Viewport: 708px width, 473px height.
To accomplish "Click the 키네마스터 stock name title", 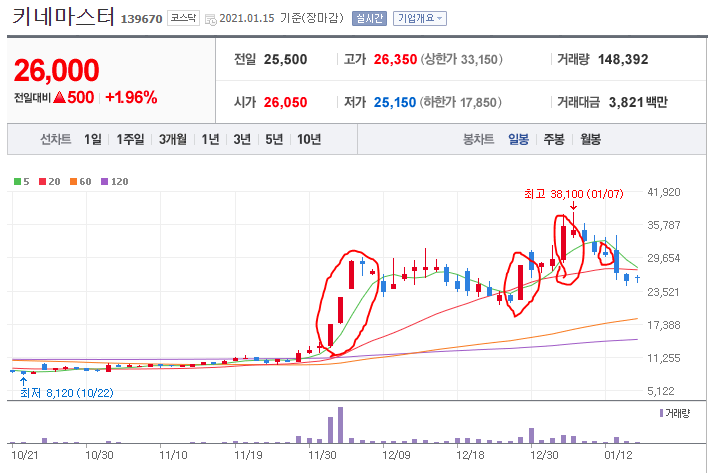I will point(63,16).
